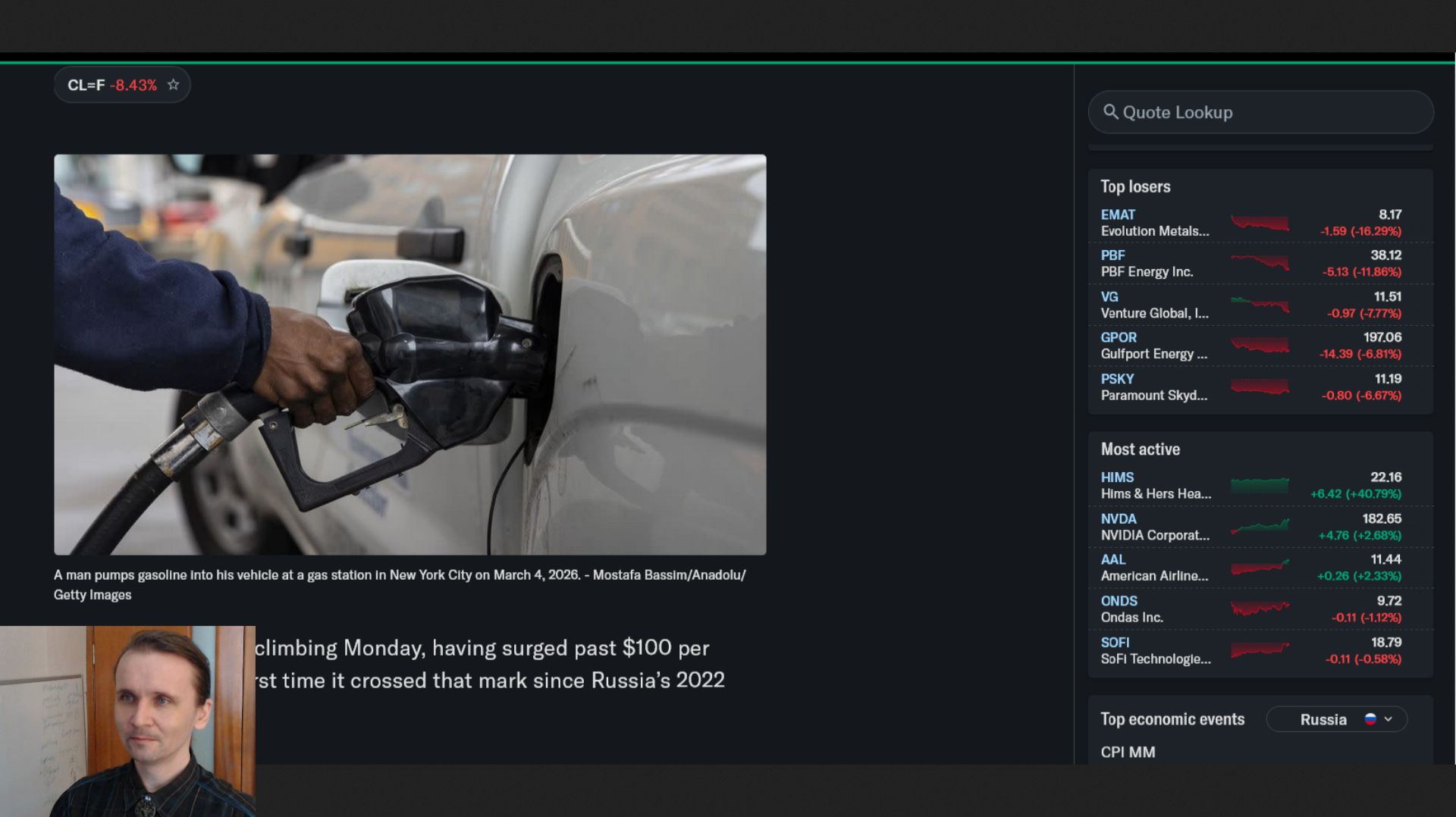This screenshot has height=817, width=1456.
Task: Open the GPOR ticker link
Action: pos(1119,337)
